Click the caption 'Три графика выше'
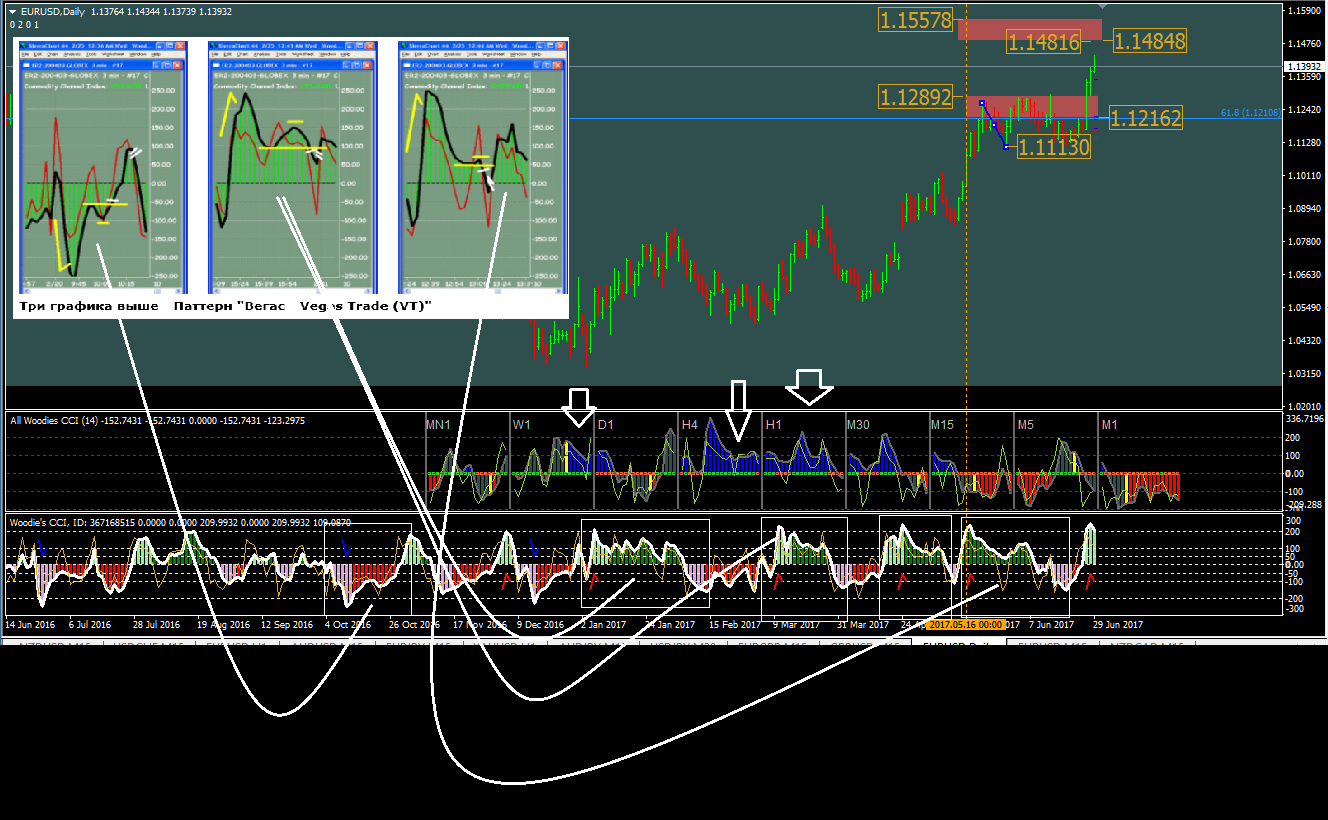 (x=89, y=305)
